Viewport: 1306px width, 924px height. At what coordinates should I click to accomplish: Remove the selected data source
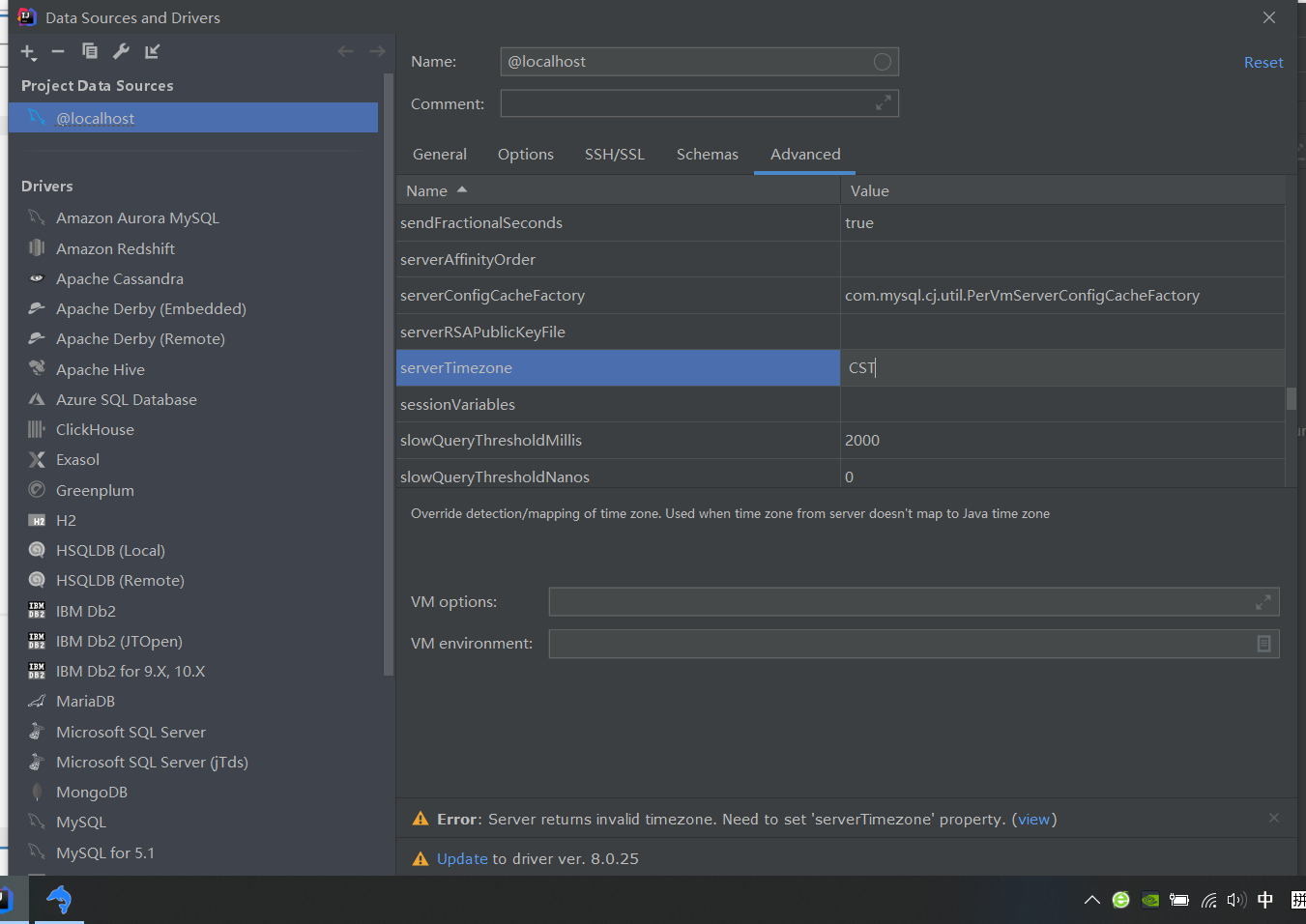[58, 51]
